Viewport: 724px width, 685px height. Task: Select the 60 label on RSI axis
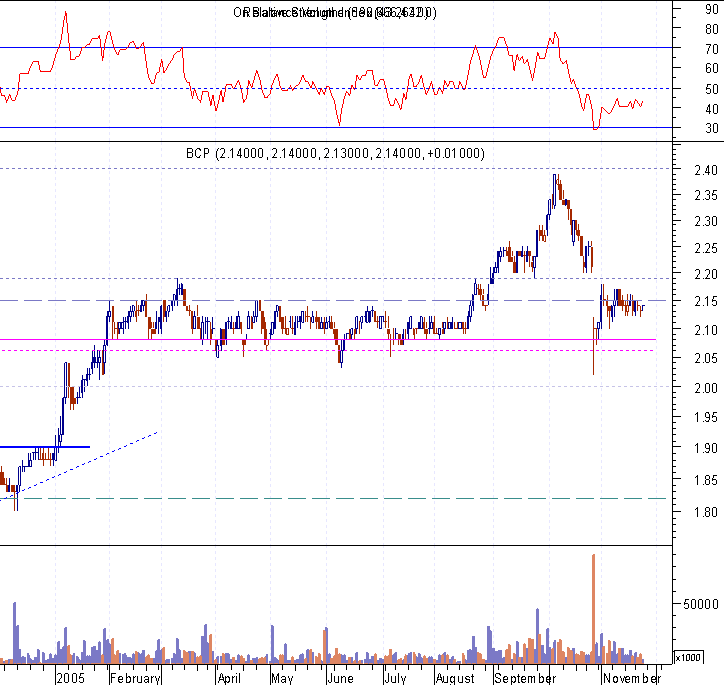[712, 68]
